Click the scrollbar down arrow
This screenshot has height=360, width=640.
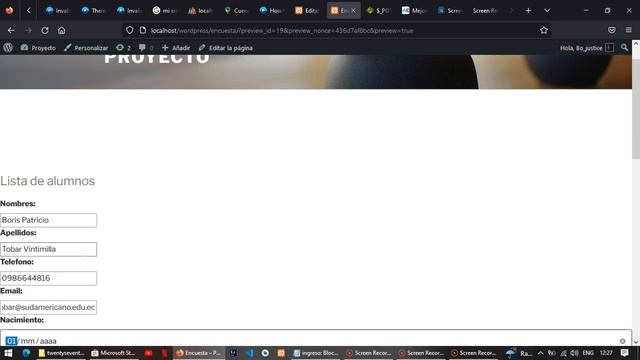point(636,342)
